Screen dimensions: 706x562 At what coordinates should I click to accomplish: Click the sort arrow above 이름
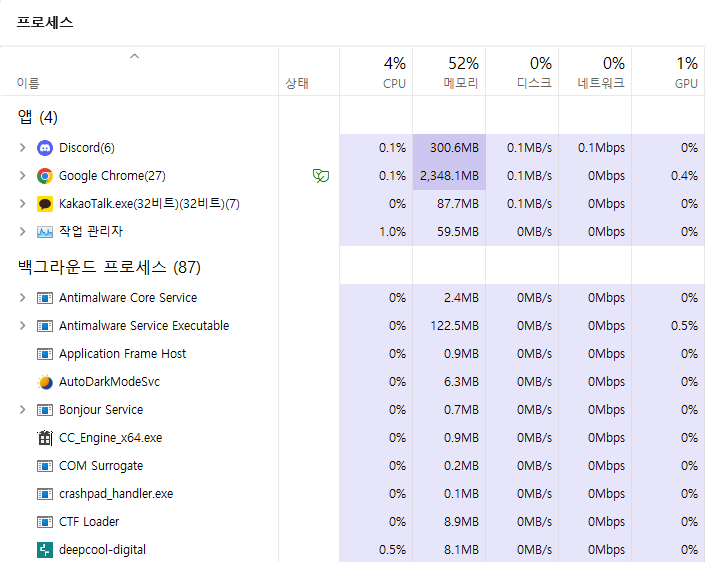point(134,56)
